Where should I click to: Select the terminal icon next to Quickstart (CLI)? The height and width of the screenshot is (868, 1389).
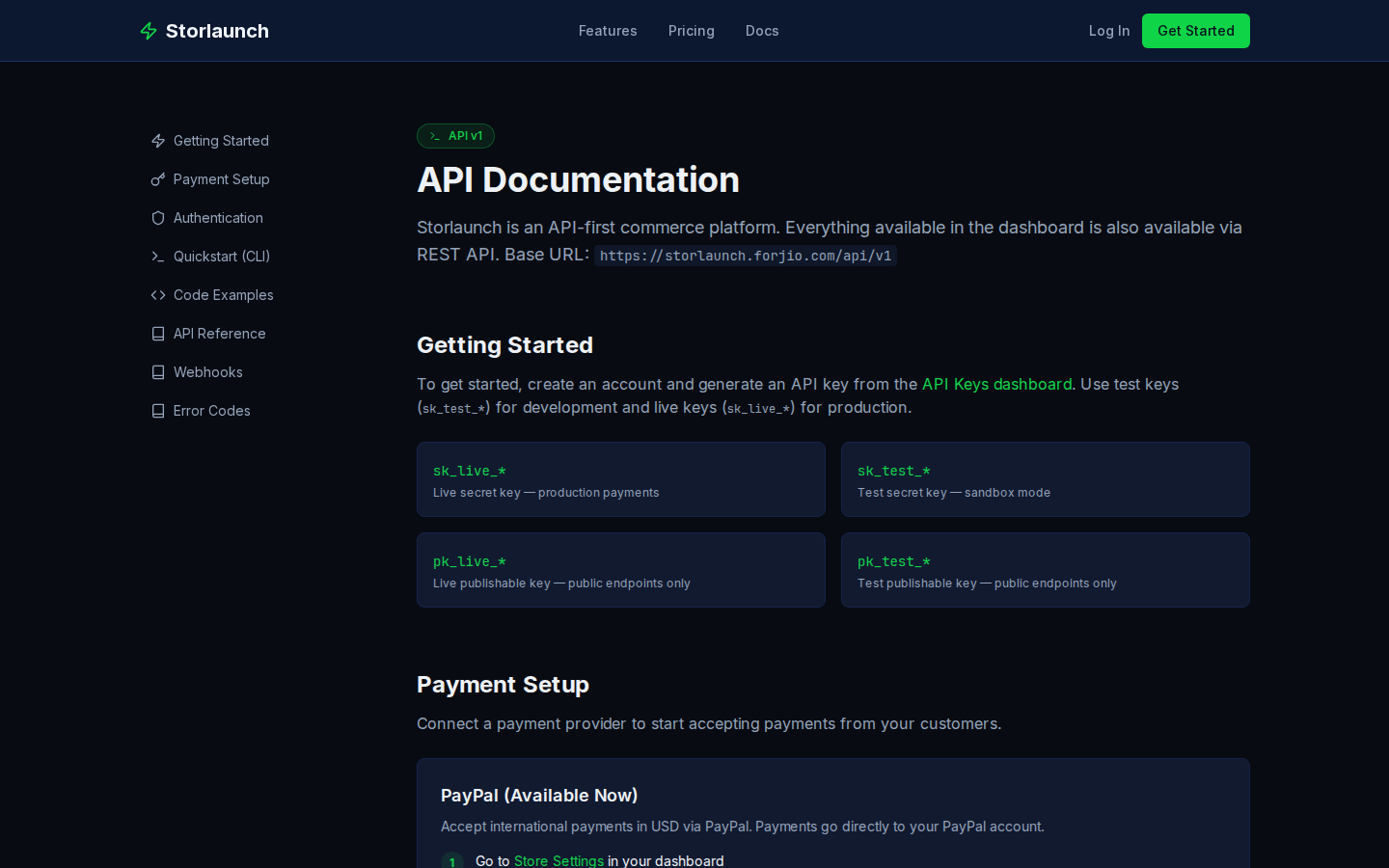[158, 257]
